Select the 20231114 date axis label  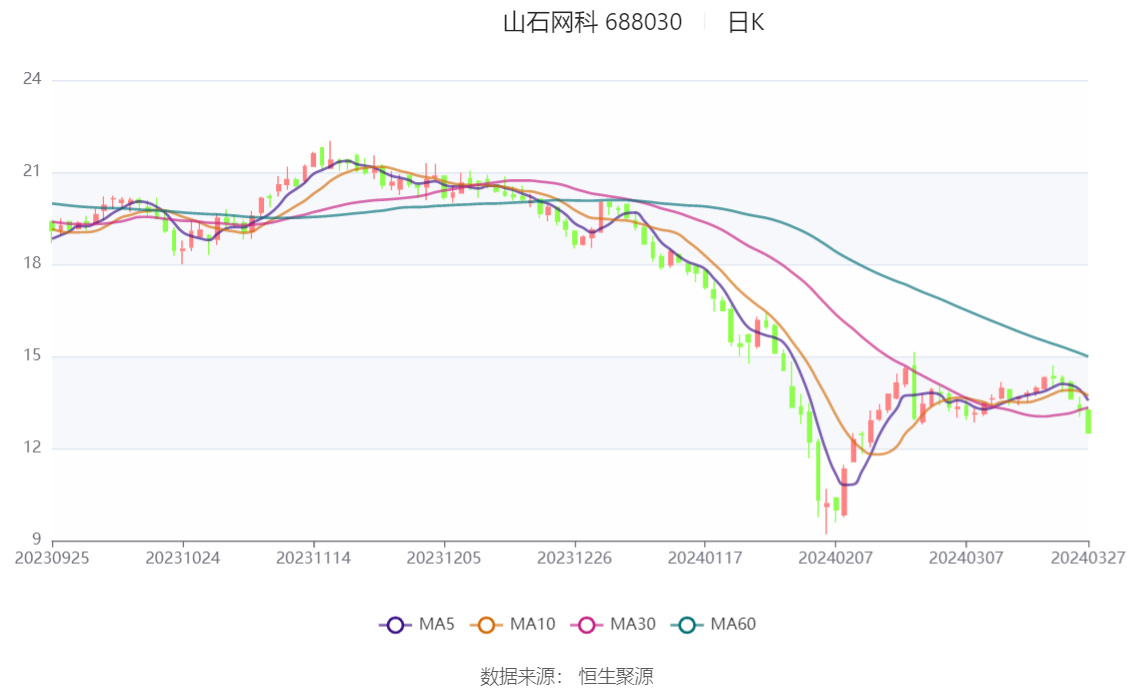point(313,558)
